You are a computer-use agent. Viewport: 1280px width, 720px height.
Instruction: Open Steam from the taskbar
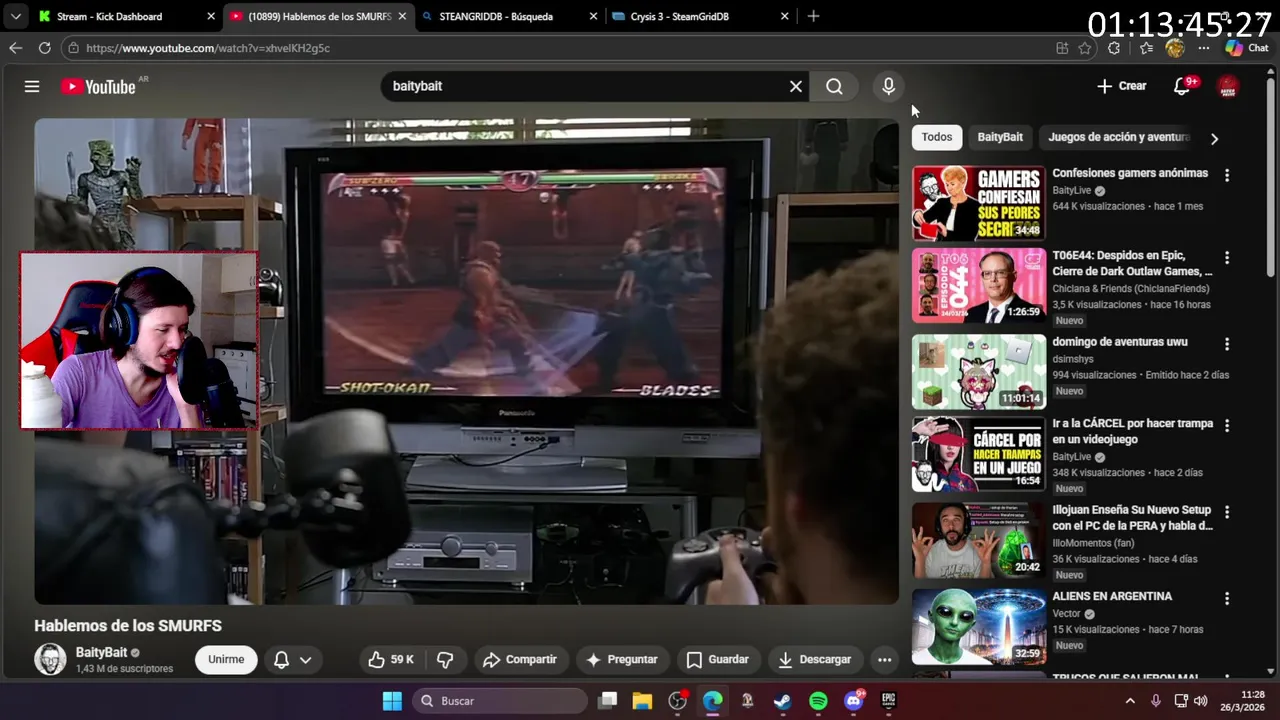click(x=782, y=701)
